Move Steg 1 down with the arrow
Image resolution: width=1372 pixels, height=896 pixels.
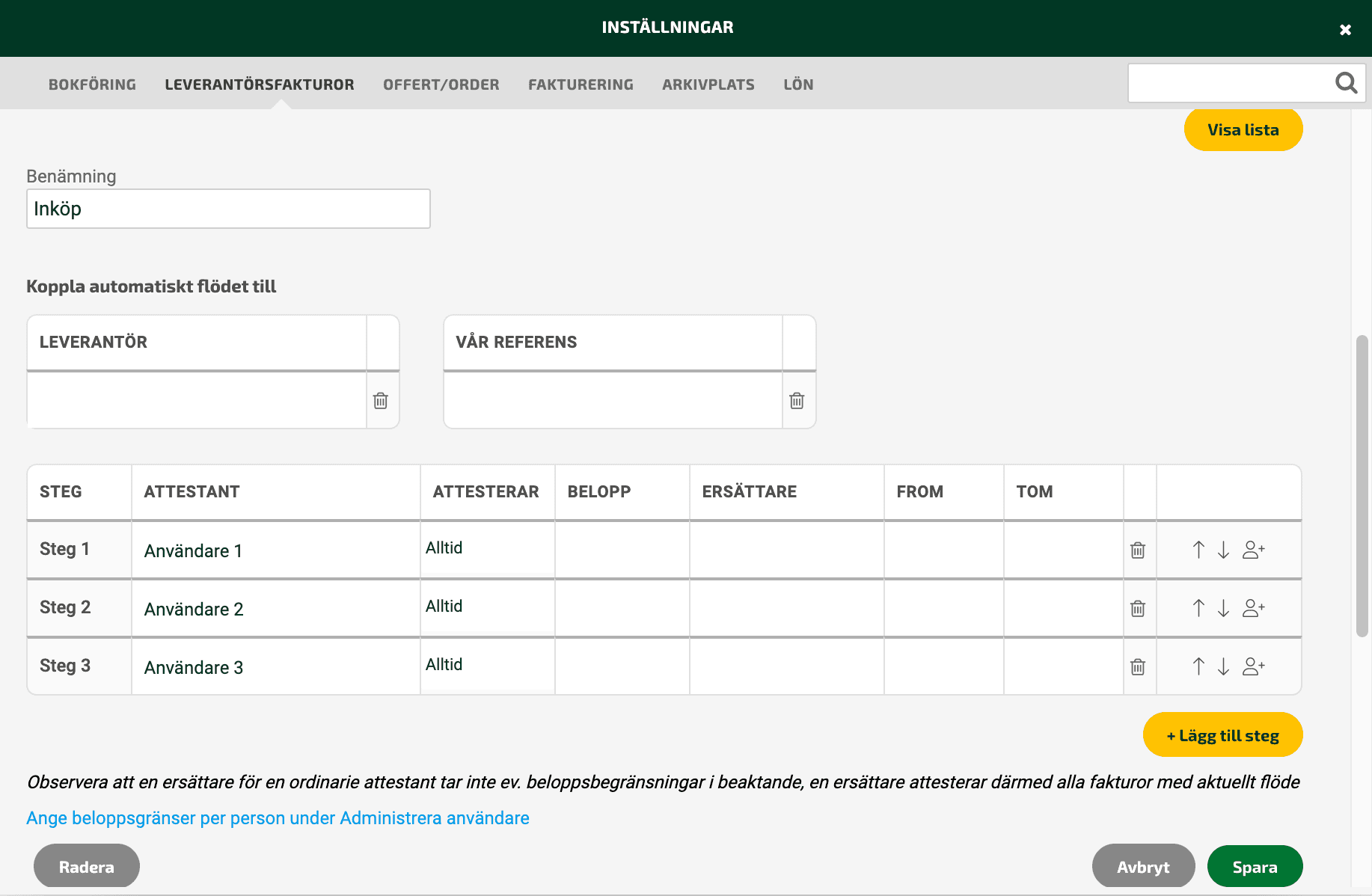pyautogui.click(x=1223, y=550)
